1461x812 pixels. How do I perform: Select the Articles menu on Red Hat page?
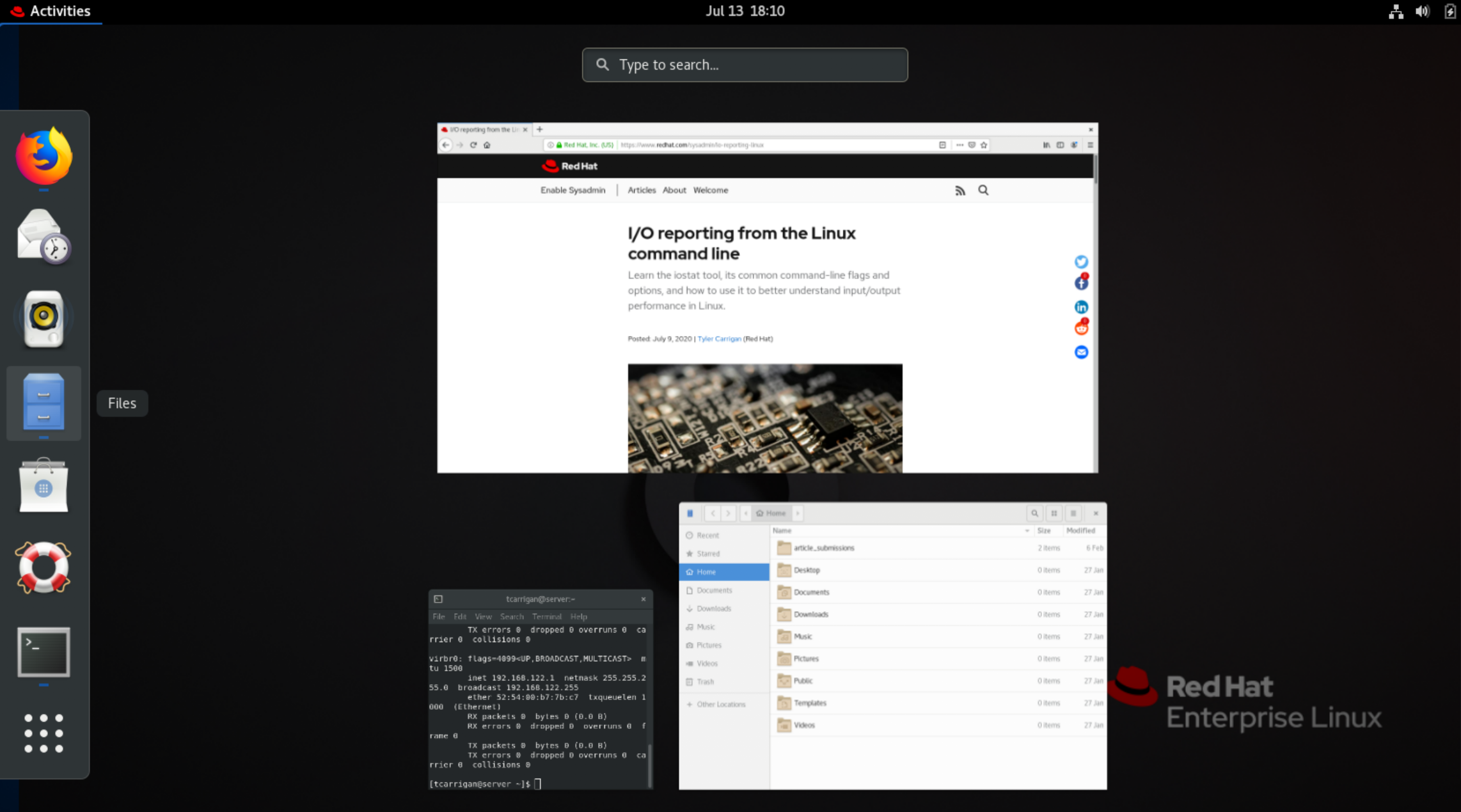(641, 190)
